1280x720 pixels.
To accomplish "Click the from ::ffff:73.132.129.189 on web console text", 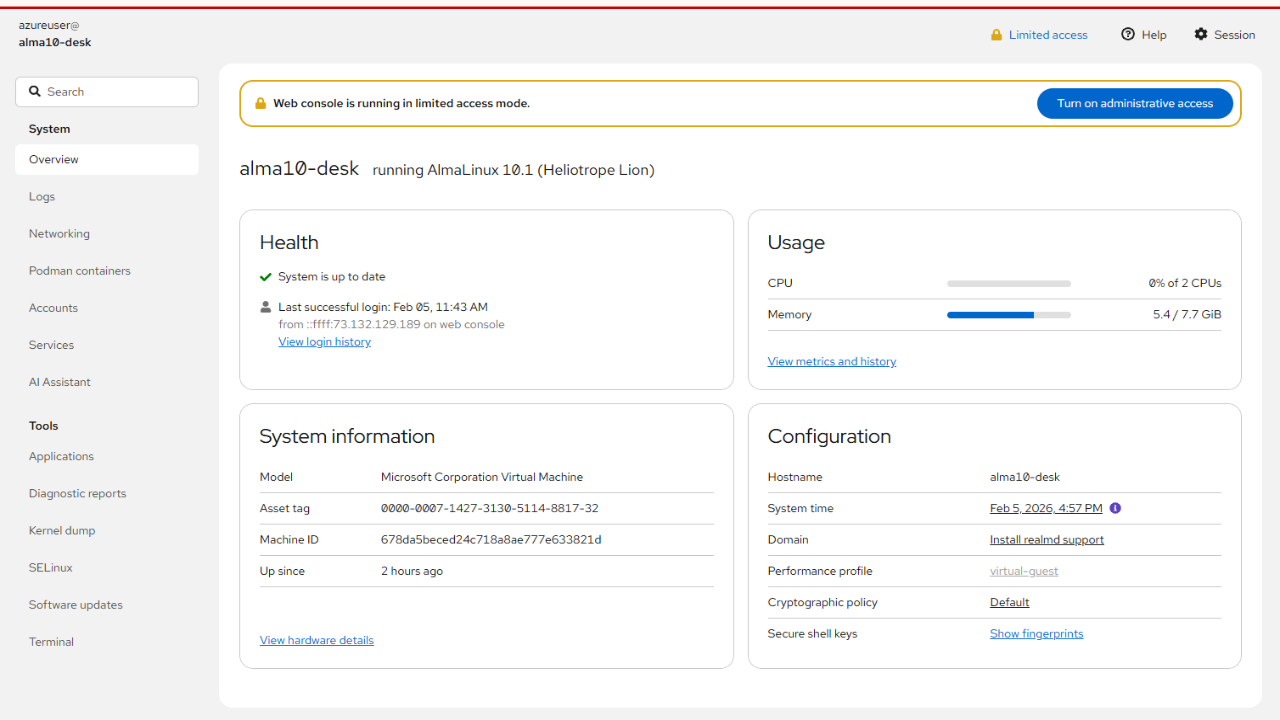I will (391, 325).
